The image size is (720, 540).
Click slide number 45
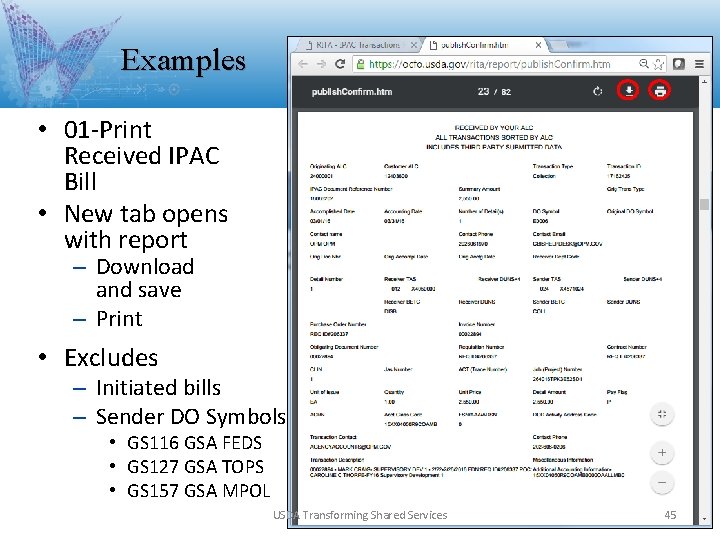point(670,515)
